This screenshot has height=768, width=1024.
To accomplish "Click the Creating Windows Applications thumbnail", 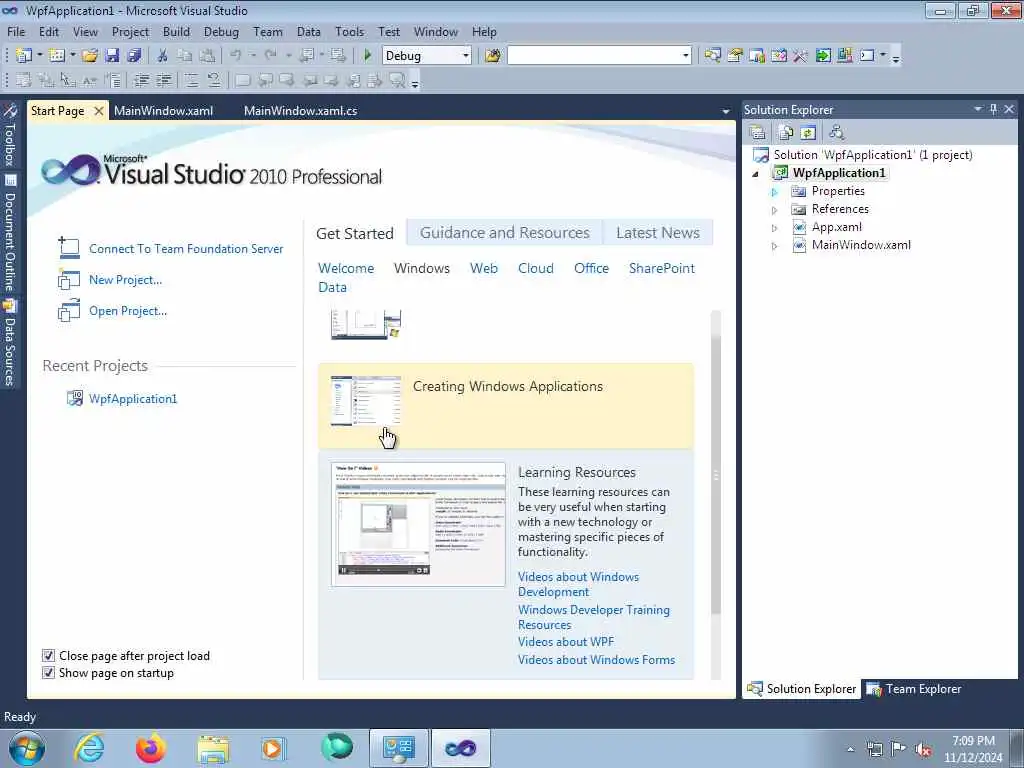I will click(x=366, y=401).
